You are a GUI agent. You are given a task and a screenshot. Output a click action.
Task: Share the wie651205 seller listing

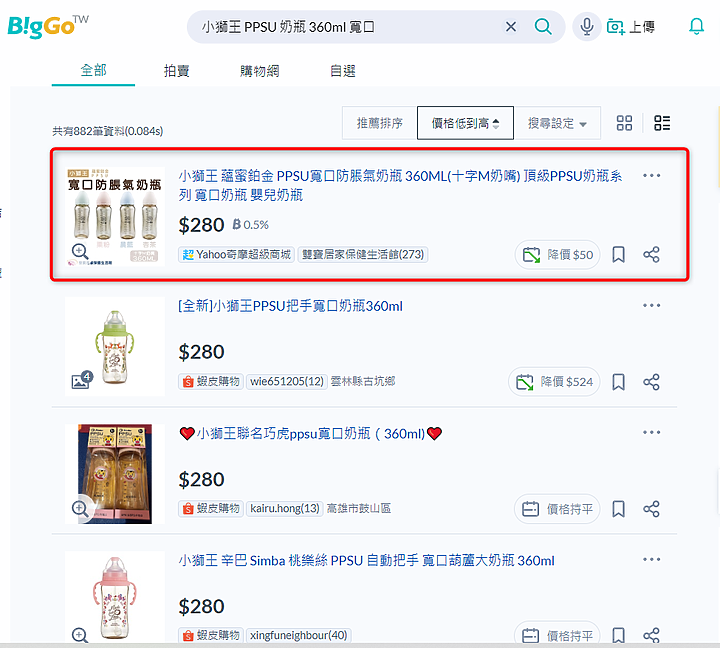pyautogui.click(x=651, y=382)
